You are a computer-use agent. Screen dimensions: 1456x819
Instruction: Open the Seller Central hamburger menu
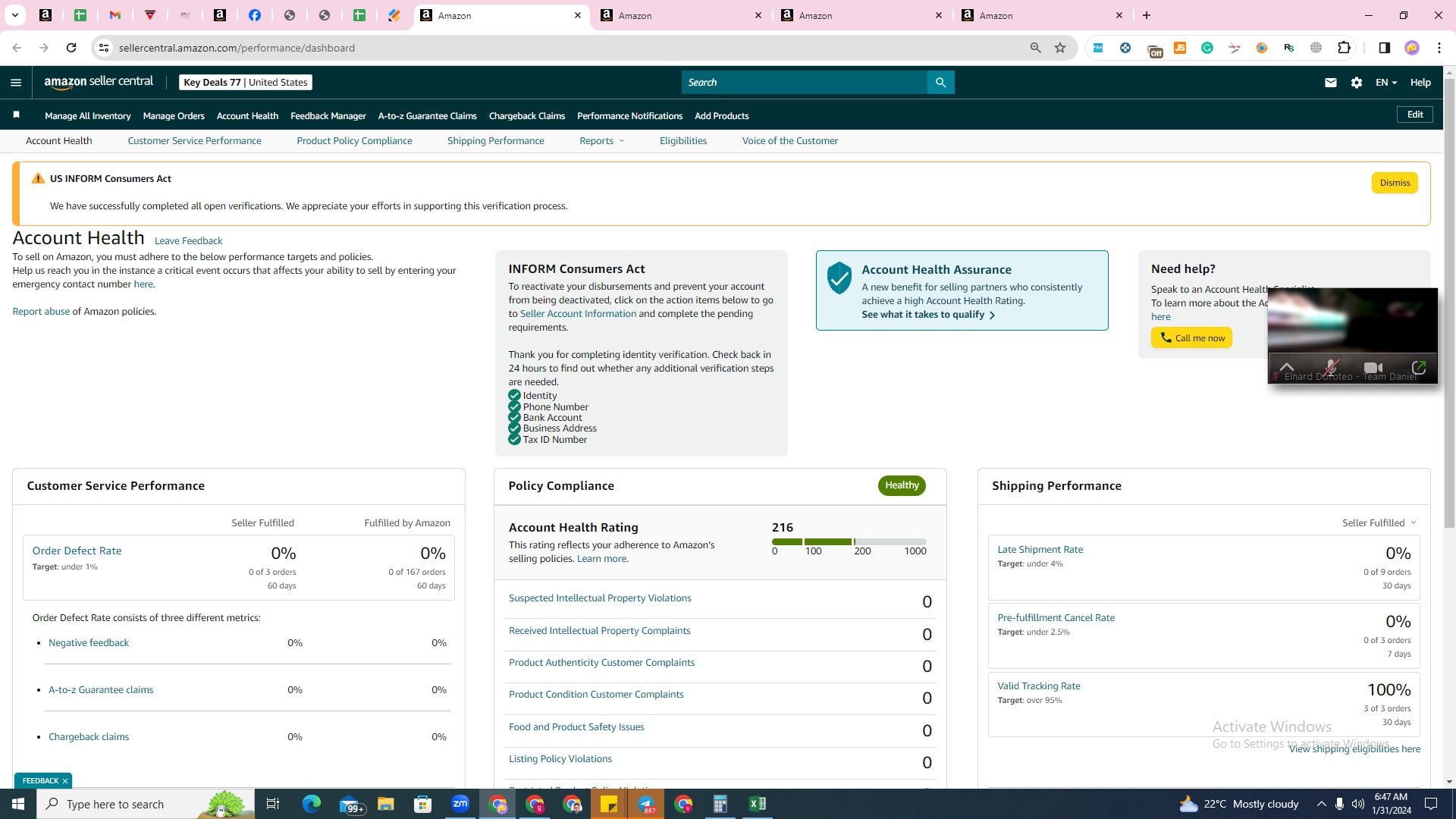click(16, 83)
